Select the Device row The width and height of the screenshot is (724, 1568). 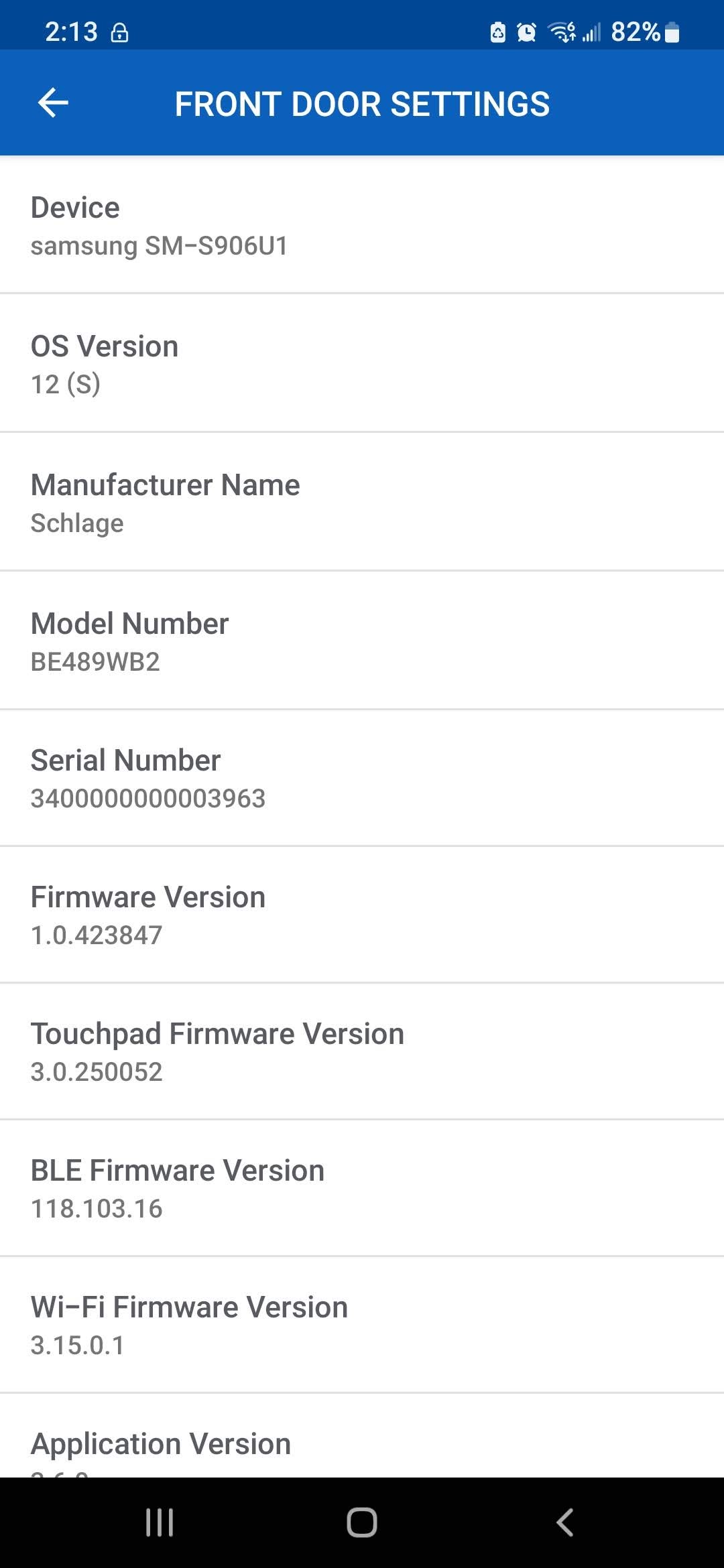[362, 226]
